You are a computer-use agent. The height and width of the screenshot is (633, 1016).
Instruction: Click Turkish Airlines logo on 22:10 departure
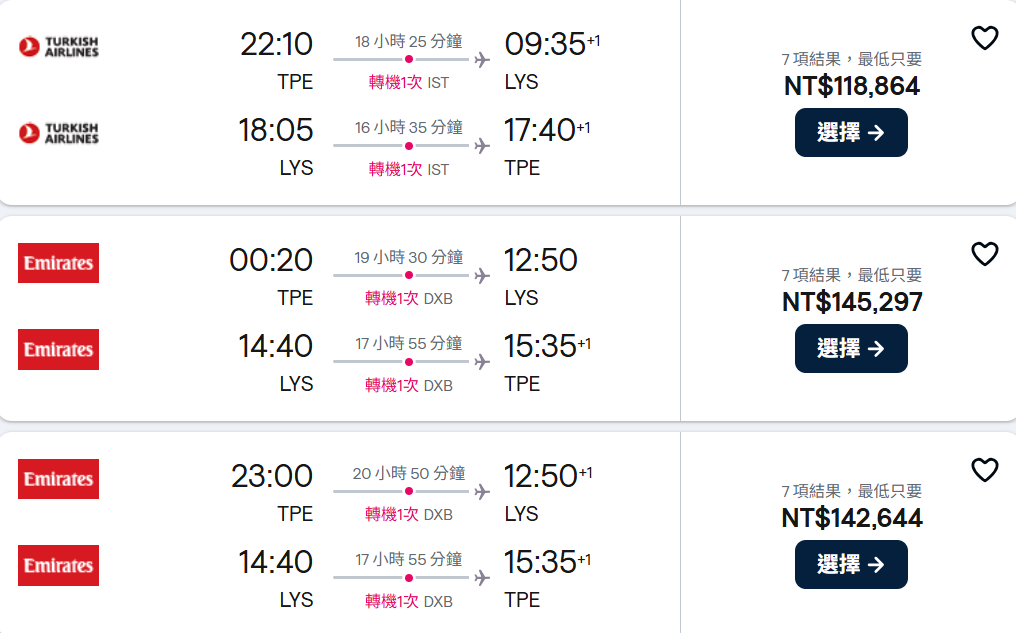click(59, 46)
